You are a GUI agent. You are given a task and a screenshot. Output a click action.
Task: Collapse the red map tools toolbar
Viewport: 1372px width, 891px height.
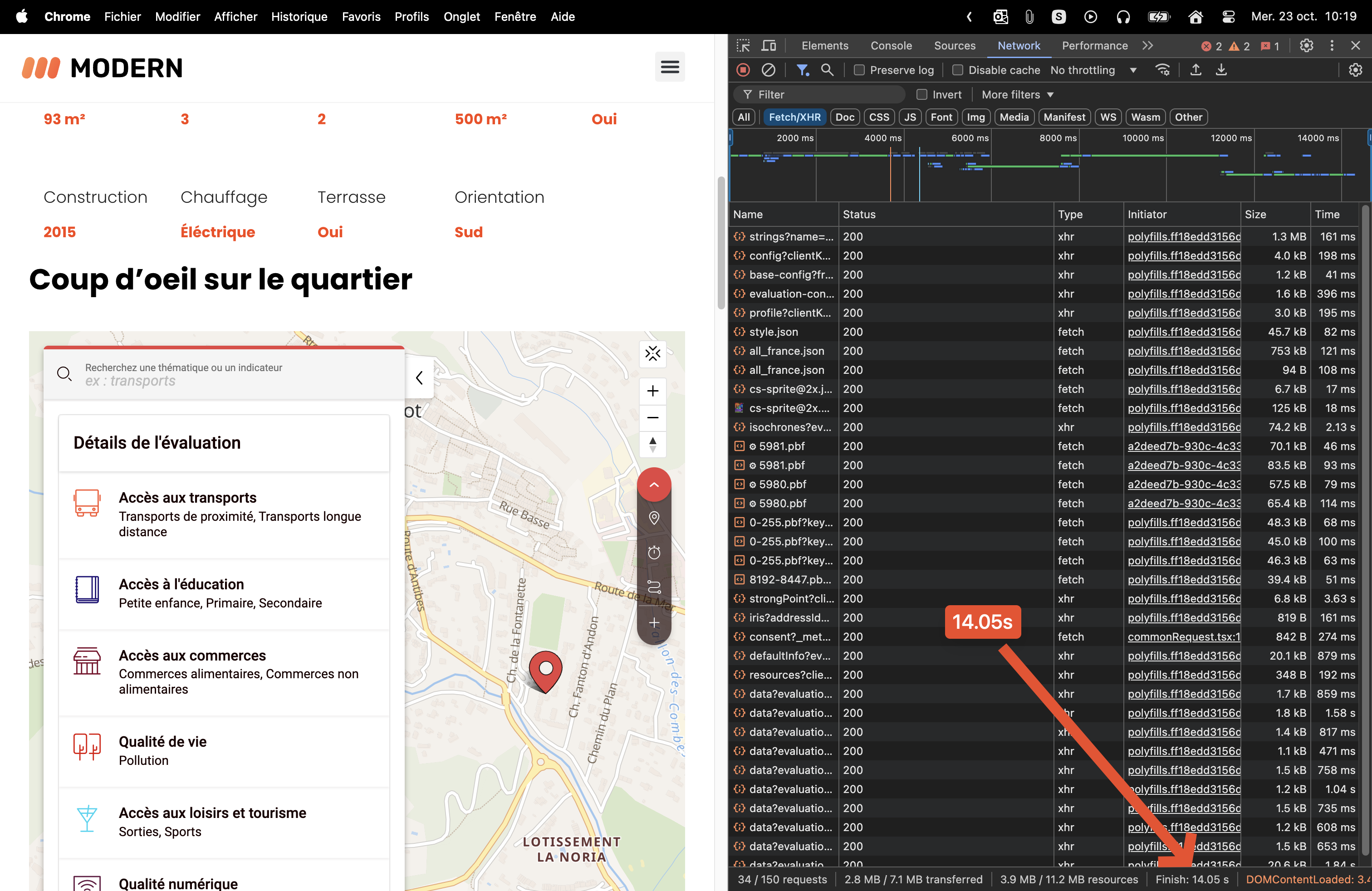654,485
